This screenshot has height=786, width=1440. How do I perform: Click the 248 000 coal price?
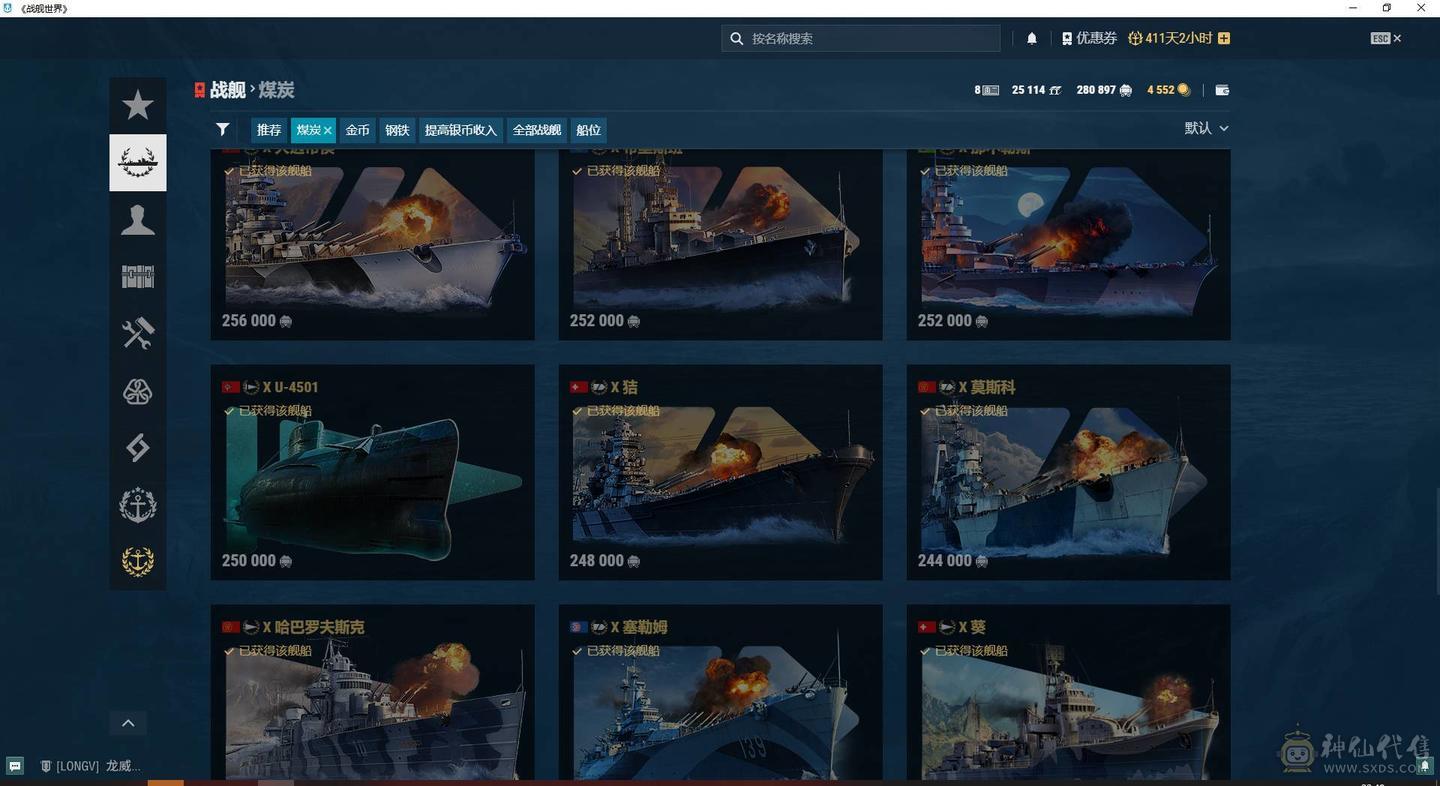click(605, 561)
